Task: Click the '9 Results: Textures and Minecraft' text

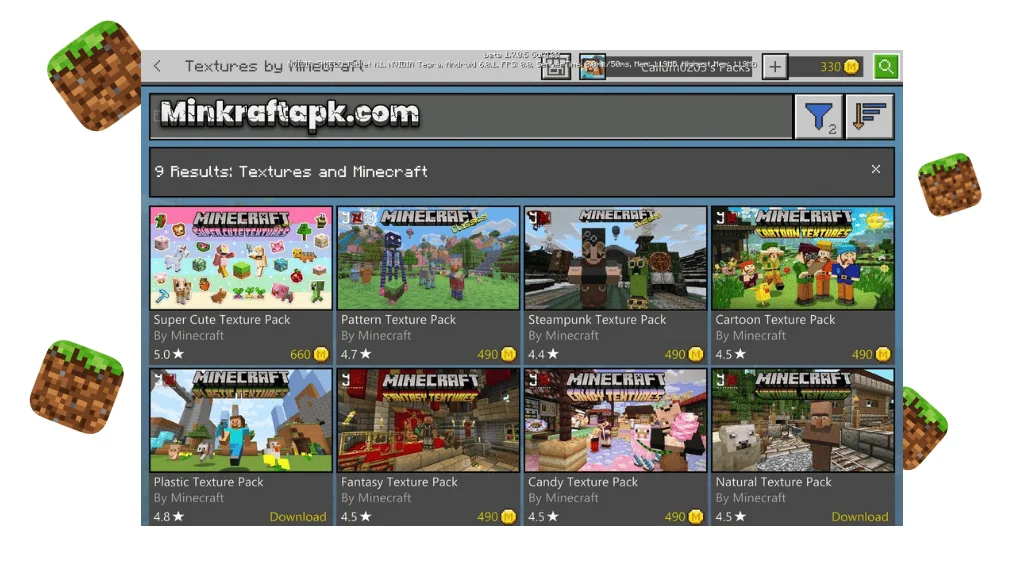Action: pos(291,171)
